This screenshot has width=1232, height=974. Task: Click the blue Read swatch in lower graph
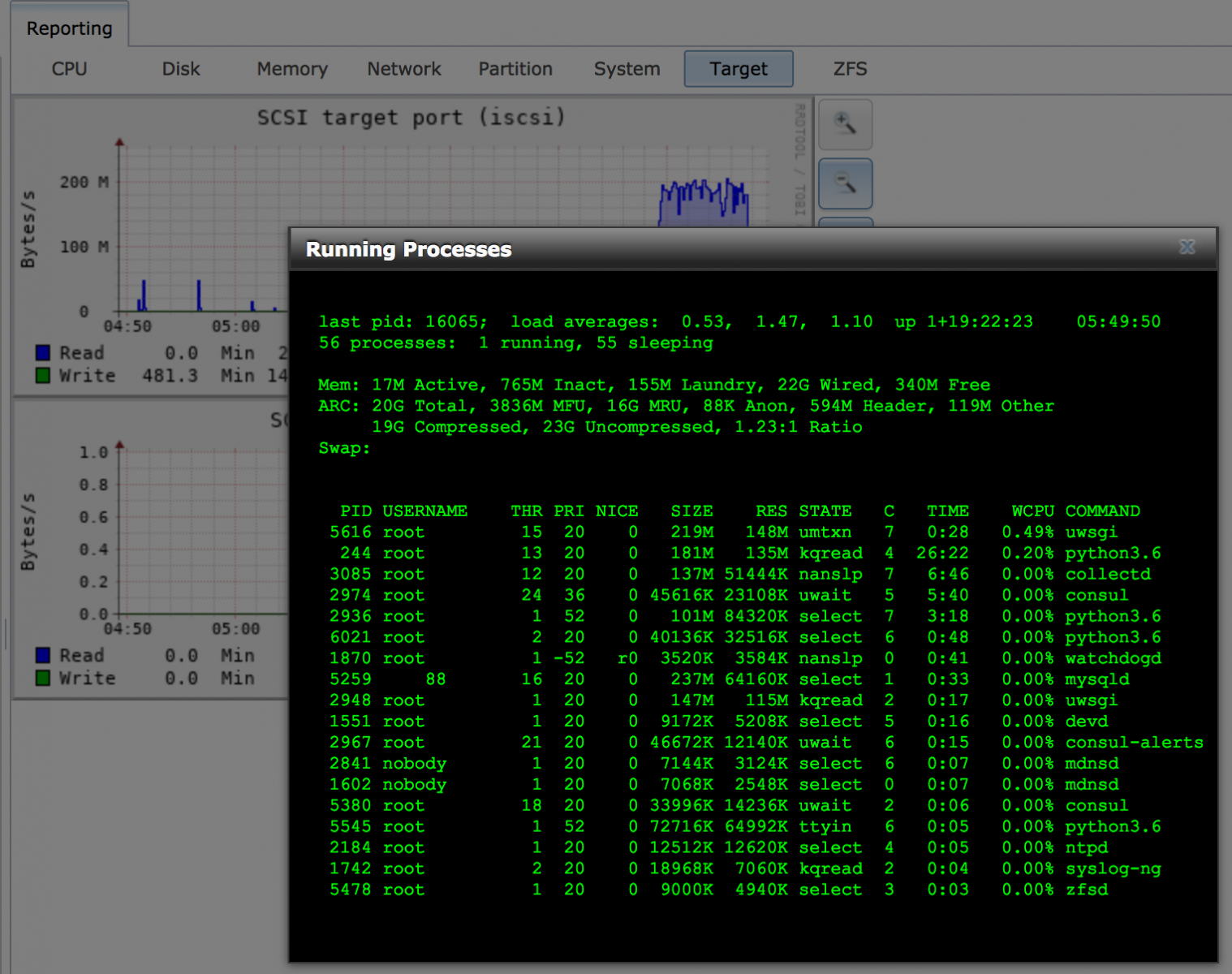point(43,655)
